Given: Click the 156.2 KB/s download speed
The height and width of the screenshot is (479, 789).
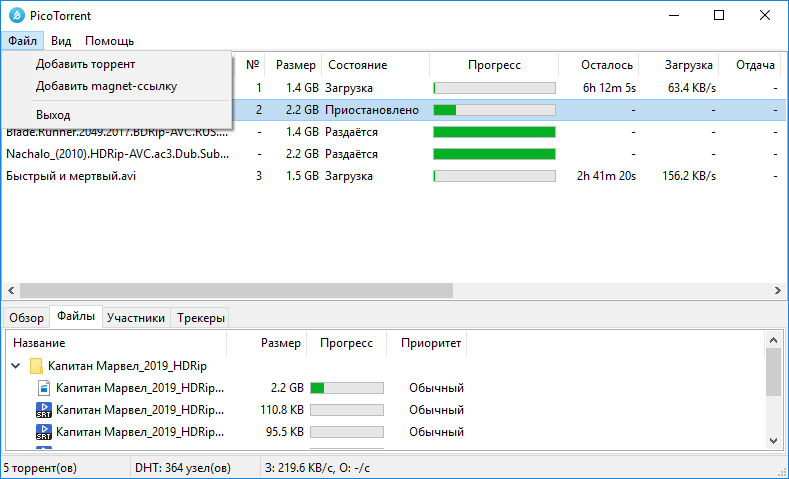Looking at the screenshot, I should click(689, 176).
